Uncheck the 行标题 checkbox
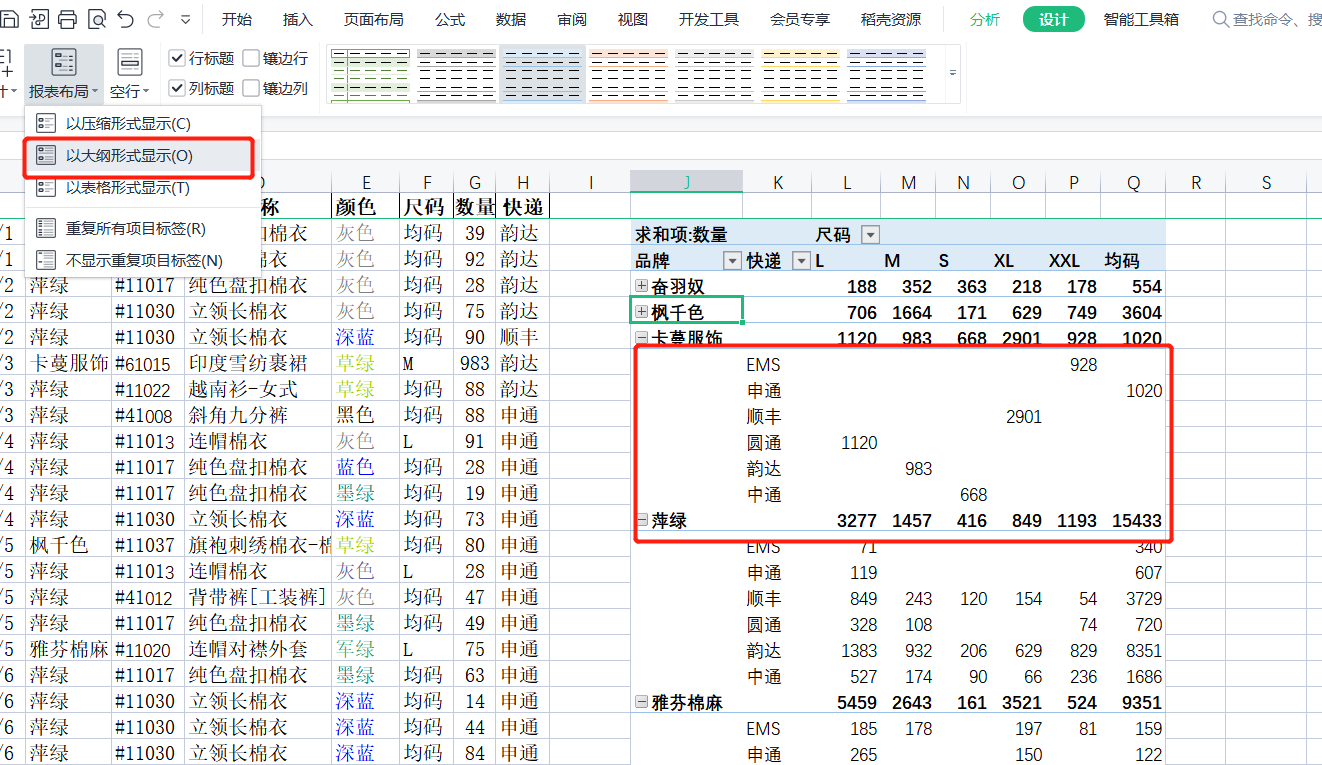The height and width of the screenshot is (765, 1322). 177,58
